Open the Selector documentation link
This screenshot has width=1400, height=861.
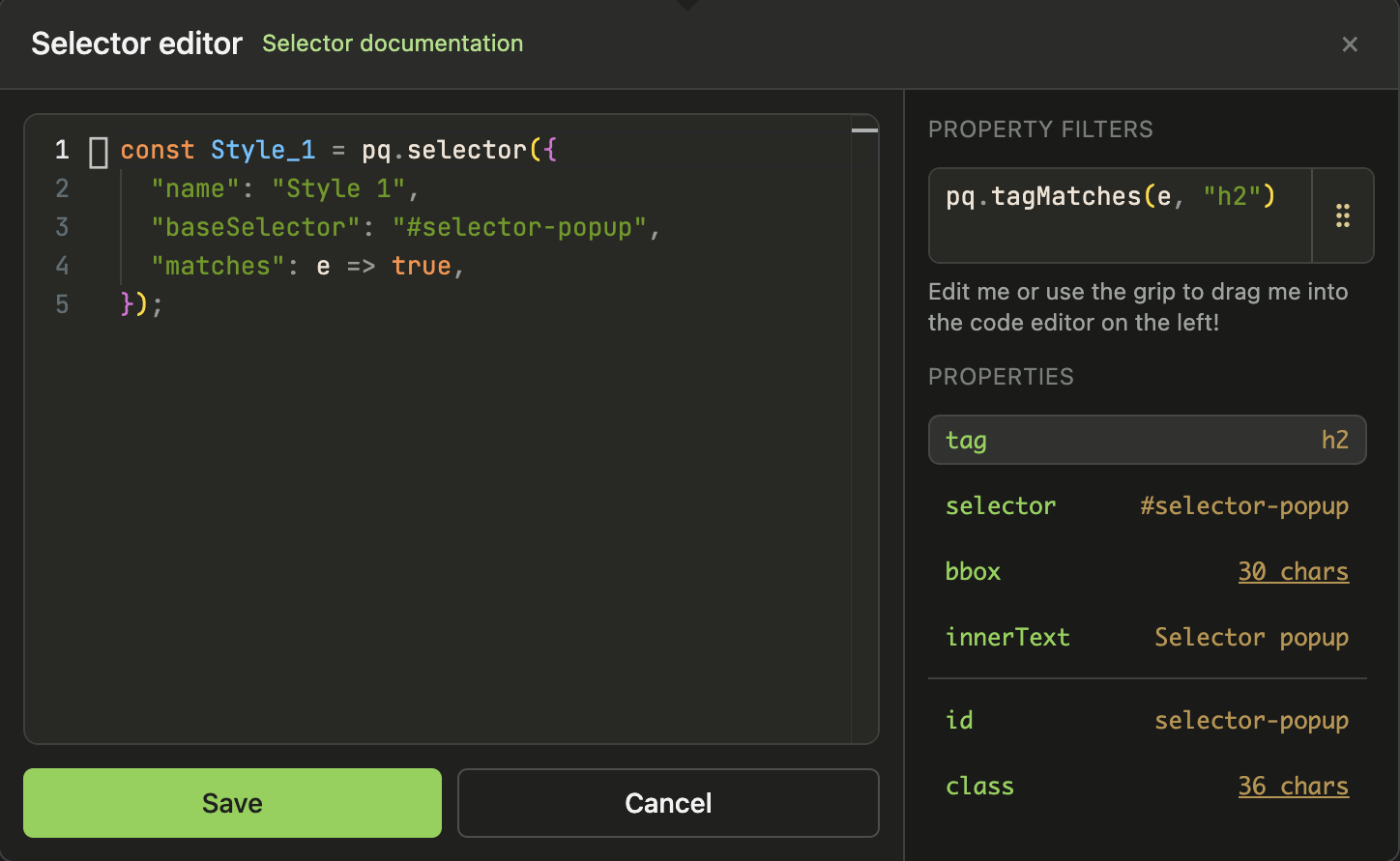click(393, 43)
